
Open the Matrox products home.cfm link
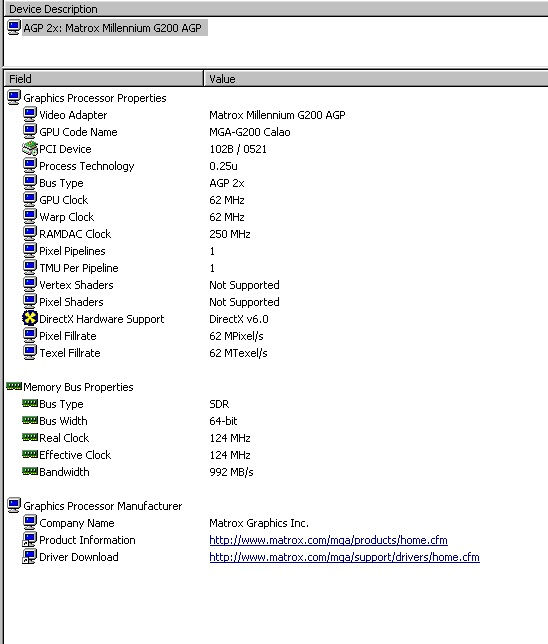click(328, 540)
